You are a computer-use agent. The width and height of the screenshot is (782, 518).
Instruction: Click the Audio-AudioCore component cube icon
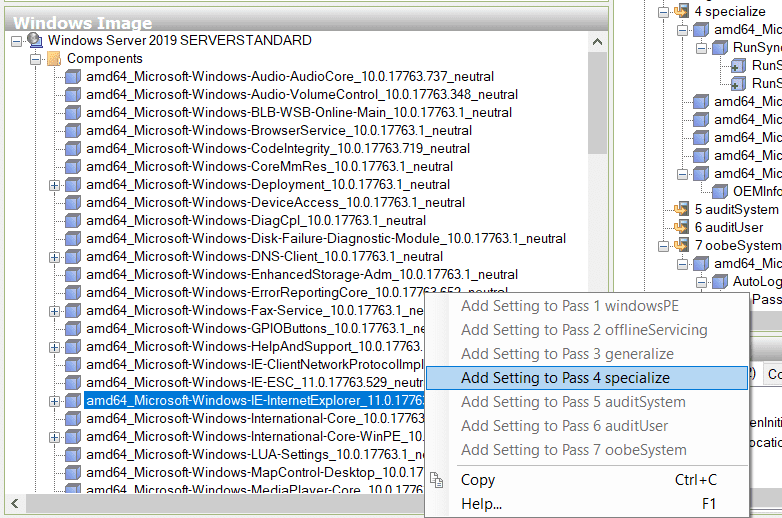73,77
